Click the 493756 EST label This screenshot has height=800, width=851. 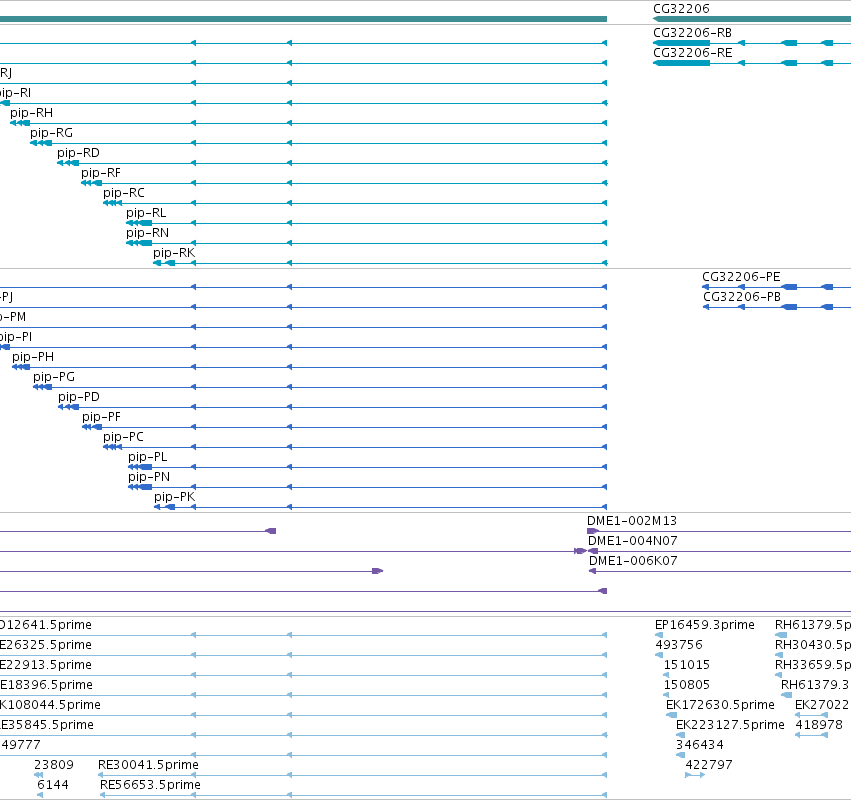tap(679, 645)
